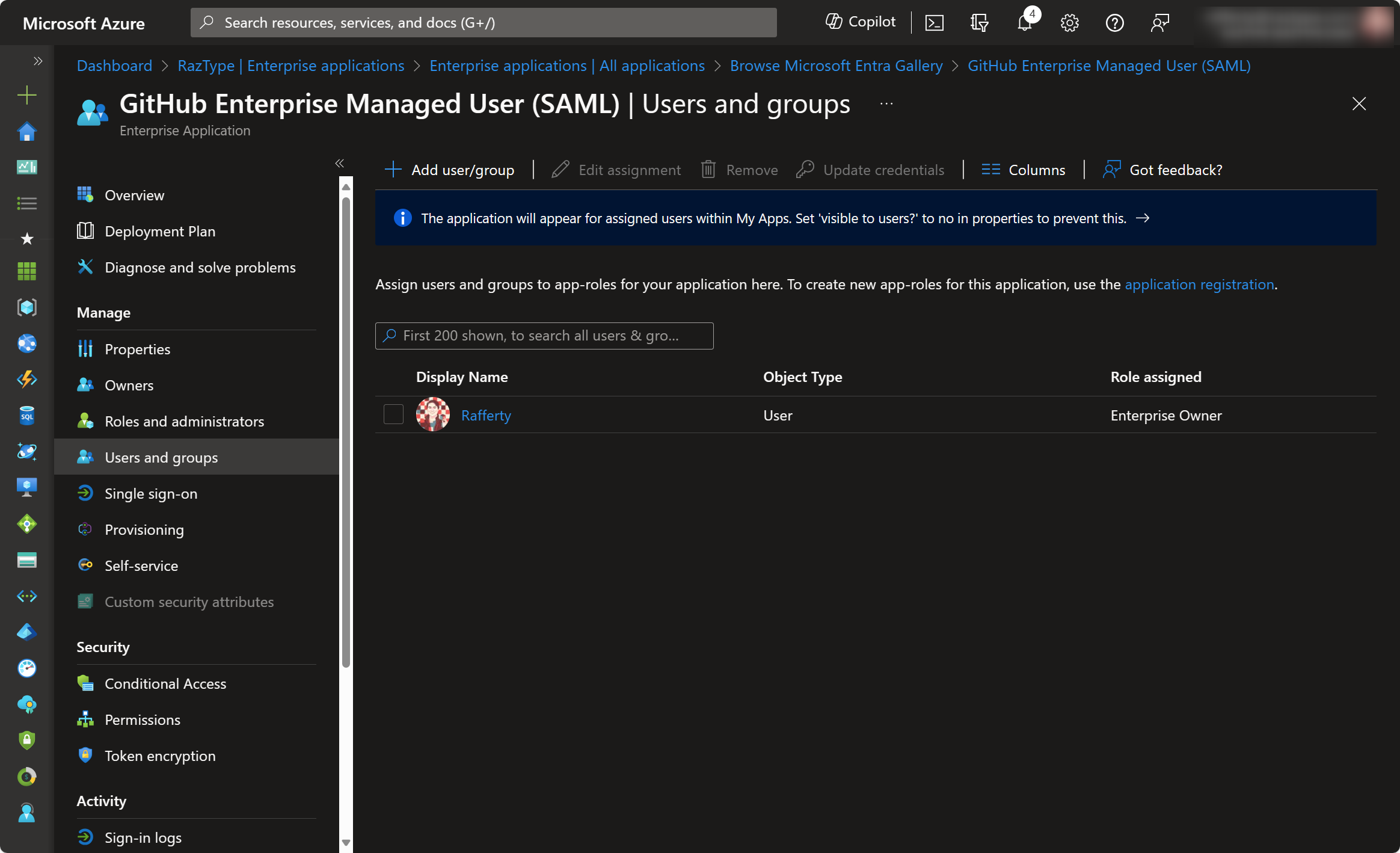Viewport: 1400px width, 853px height.
Task: Open the application registration link
Action: coord(1199,284)
